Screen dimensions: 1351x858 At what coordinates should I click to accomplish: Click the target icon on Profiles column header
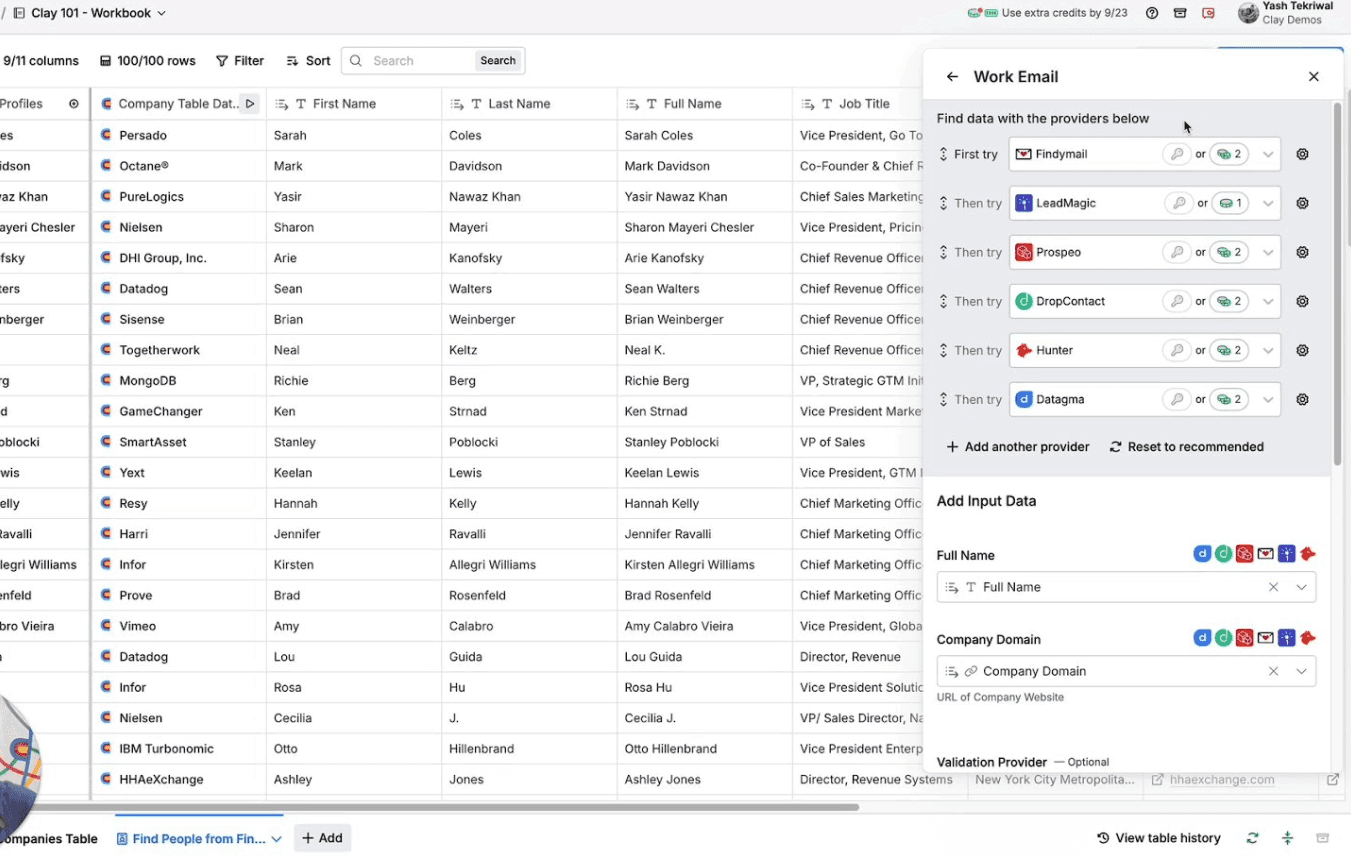(73, 104)
